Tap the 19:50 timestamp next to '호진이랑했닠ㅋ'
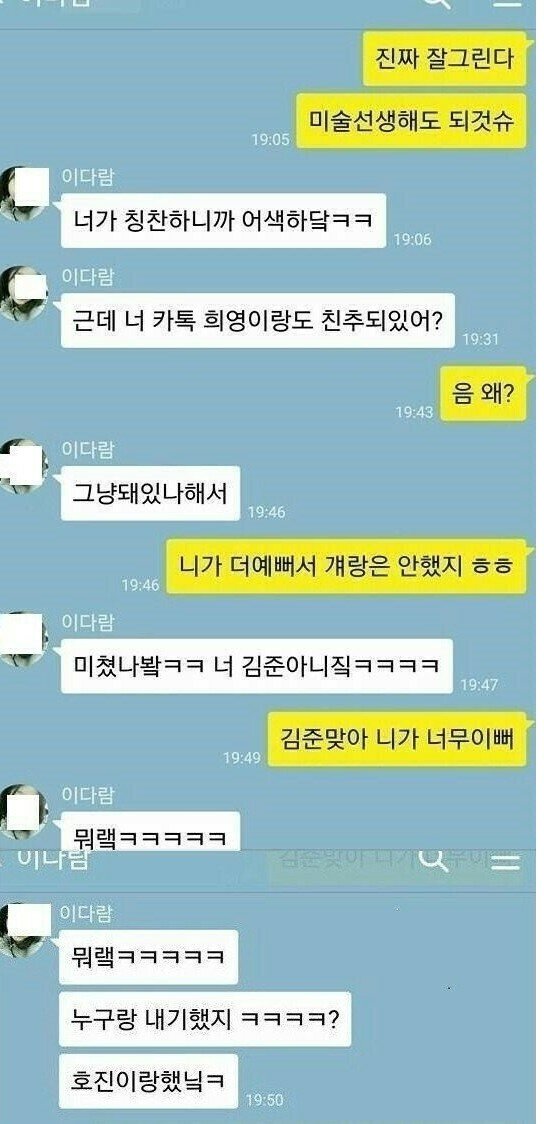This screenshot has width=544, height=1124. pos(264,1100)
